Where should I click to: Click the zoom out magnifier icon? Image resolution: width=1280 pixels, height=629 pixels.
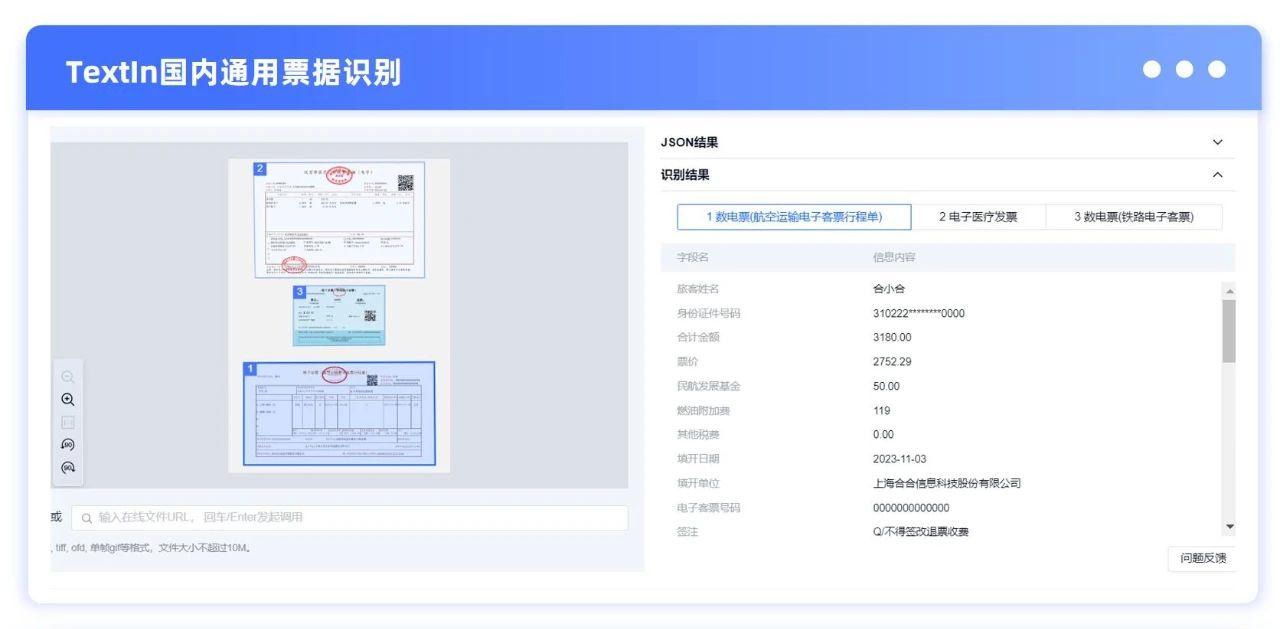point(68,377)
